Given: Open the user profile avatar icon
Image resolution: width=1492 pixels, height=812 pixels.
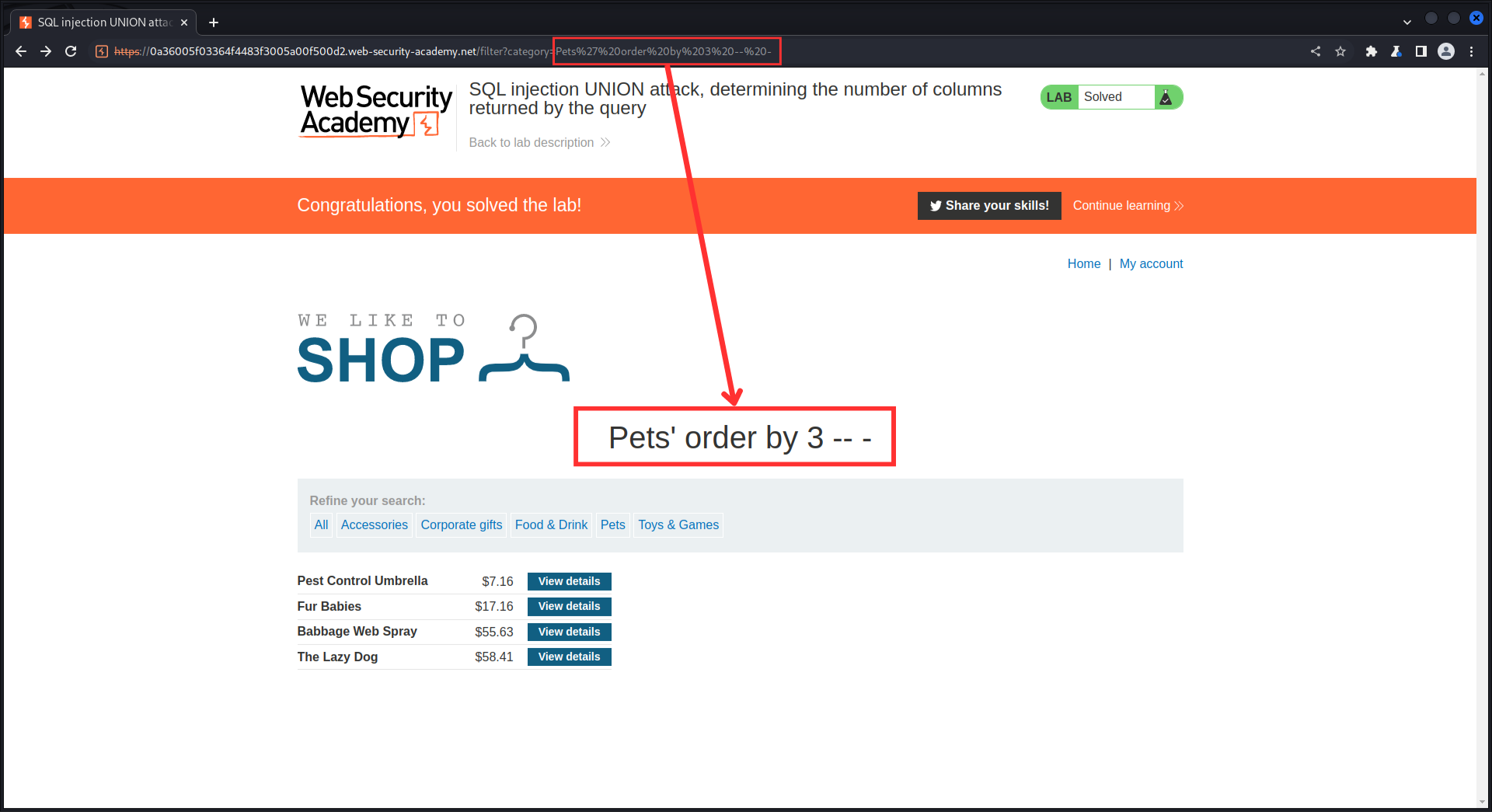Looking at the screenshot, I should [x=1446, y=51].
